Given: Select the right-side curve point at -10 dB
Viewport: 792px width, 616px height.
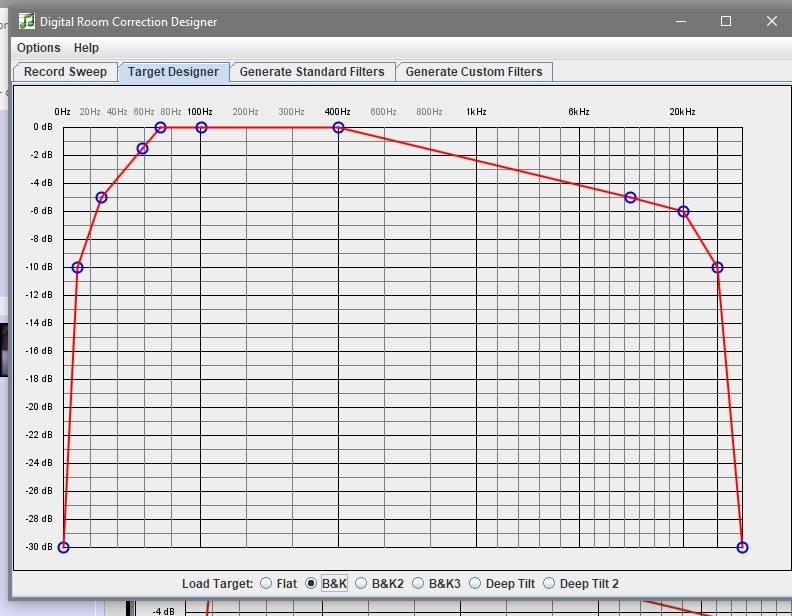Looking at the screenshot, I should click(717, 268).
